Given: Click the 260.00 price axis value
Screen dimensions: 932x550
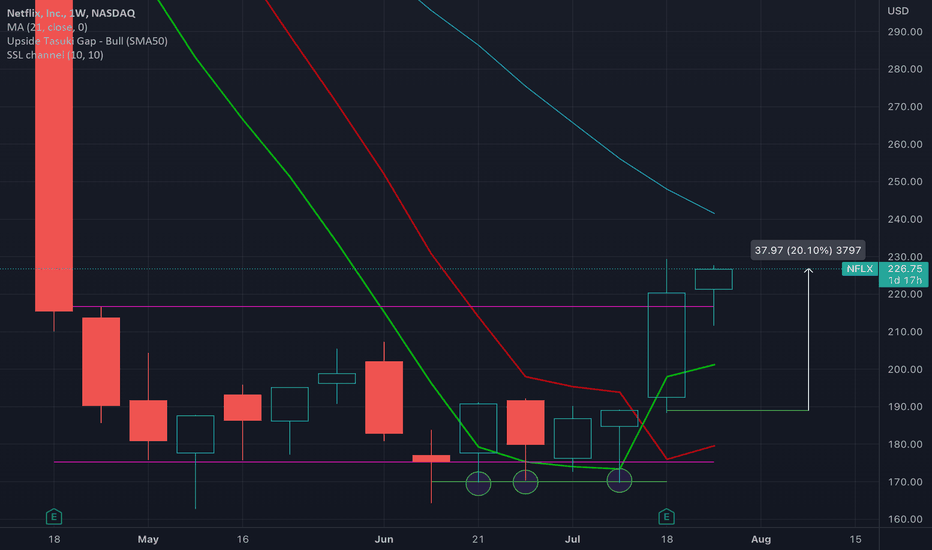Looking at the screenshot, I should (x=905, y=144).
